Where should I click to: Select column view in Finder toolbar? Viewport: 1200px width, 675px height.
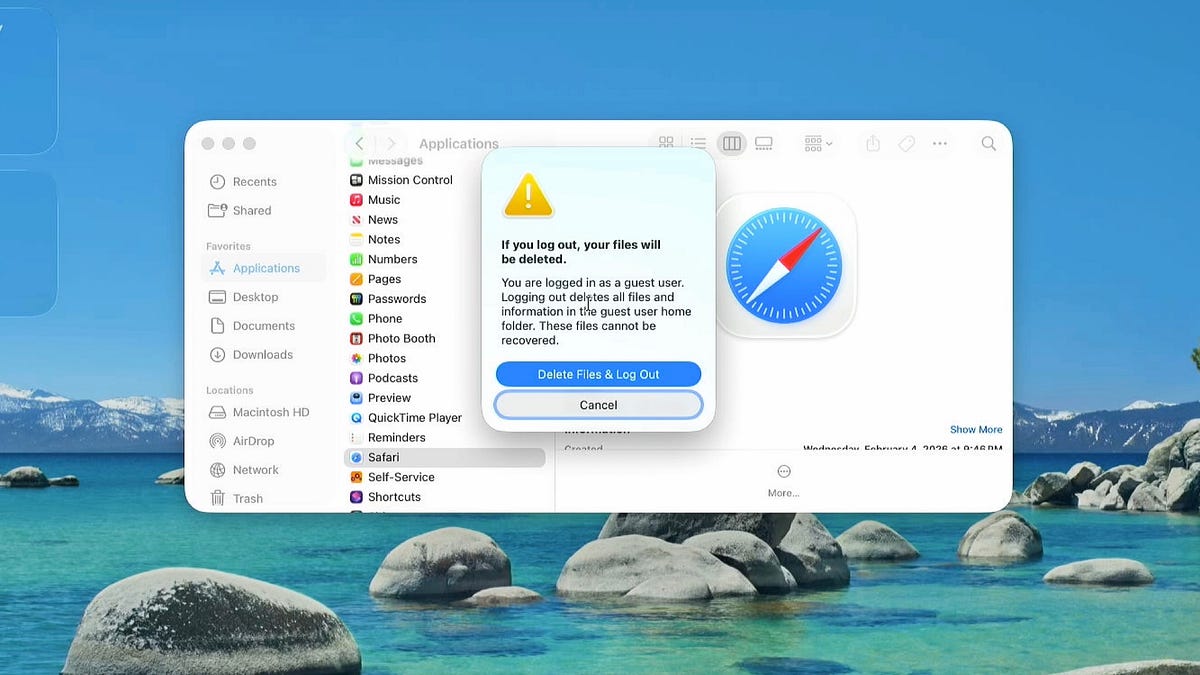[x=732, y=144]
